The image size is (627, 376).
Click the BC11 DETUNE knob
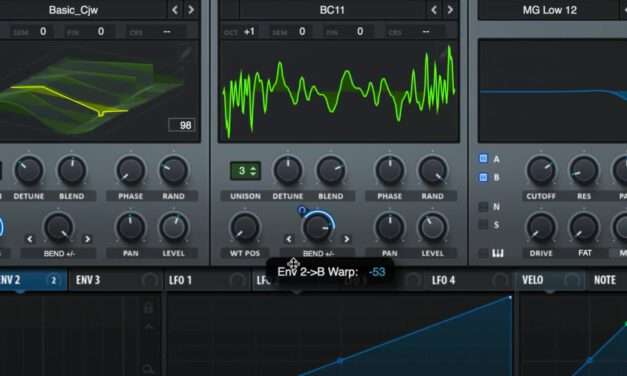click(288, 170)
